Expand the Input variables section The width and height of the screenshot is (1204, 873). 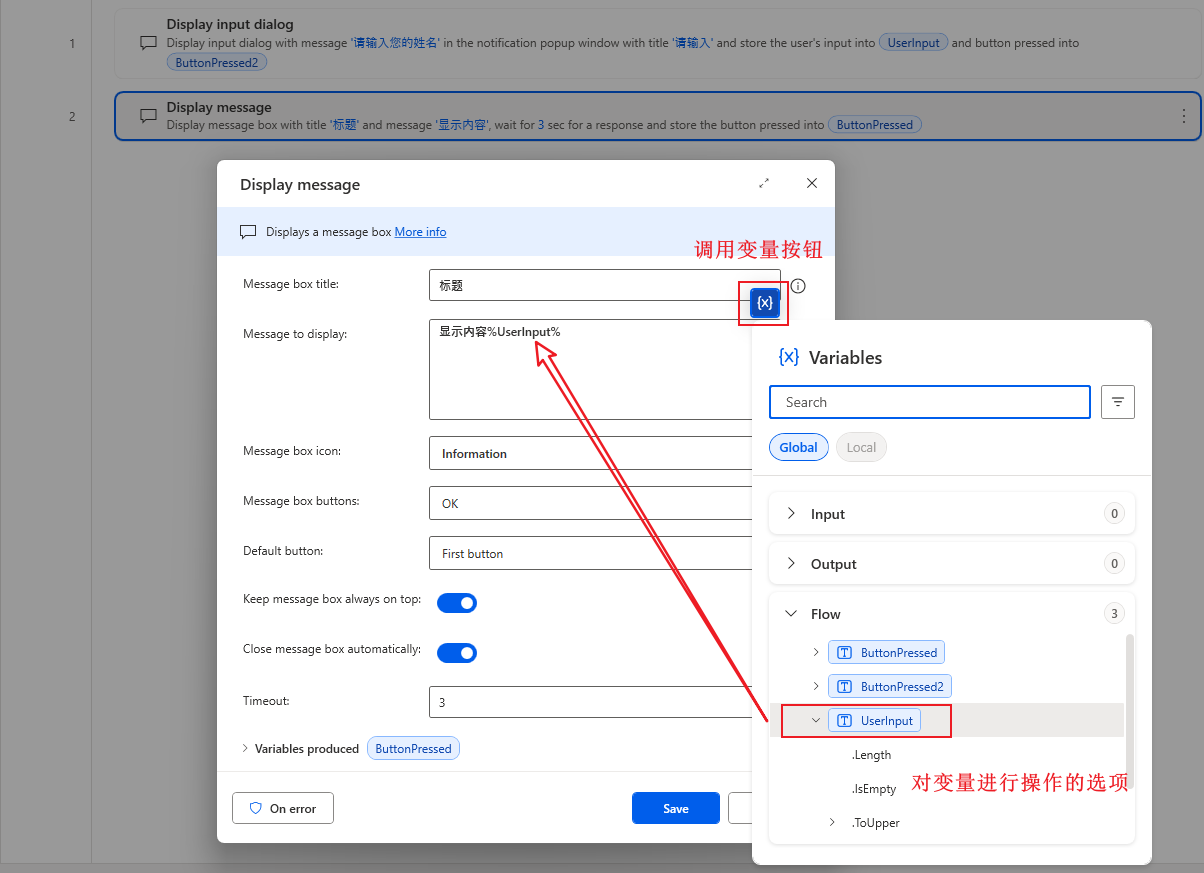click(791, 513)
